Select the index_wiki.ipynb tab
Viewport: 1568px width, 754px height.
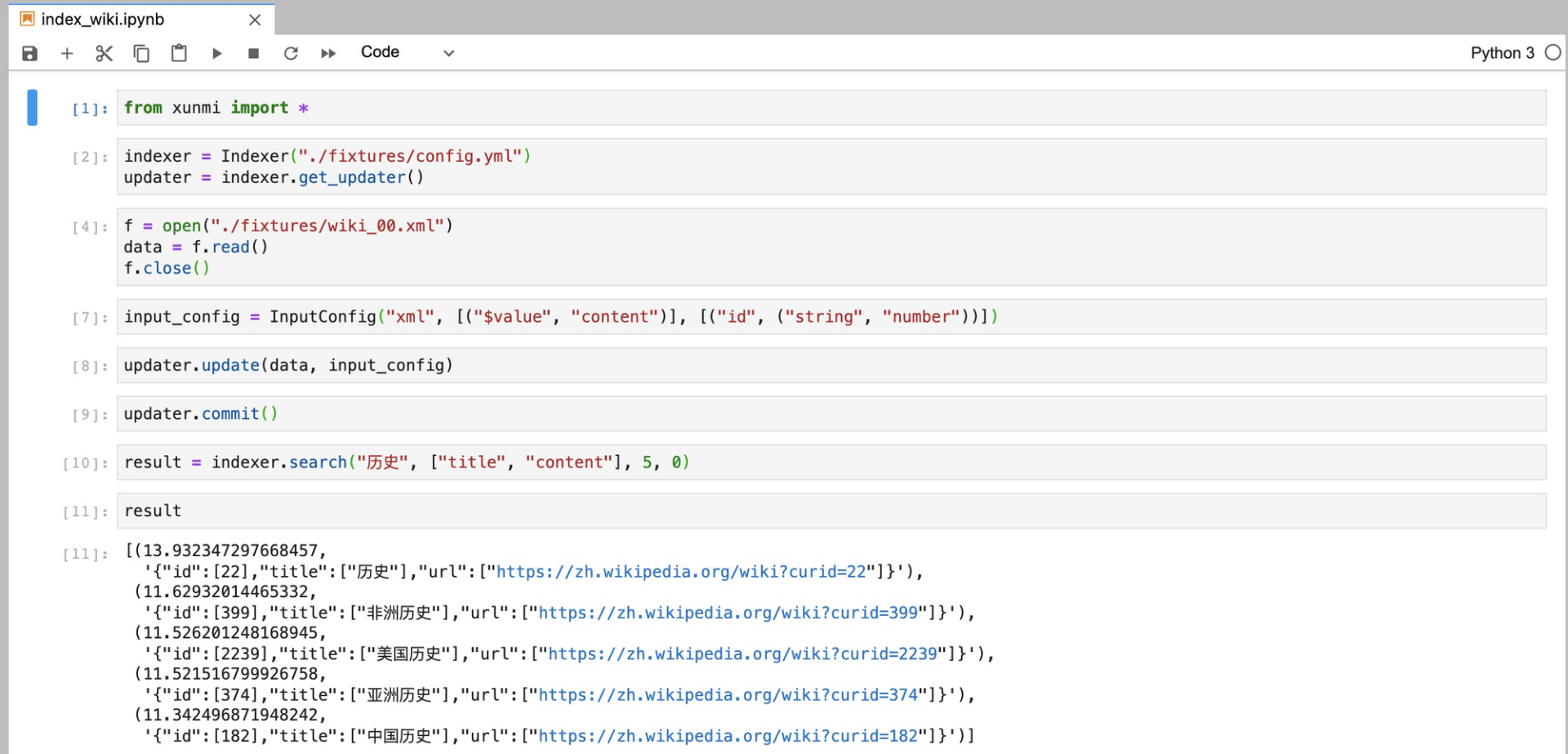[103, 20]
